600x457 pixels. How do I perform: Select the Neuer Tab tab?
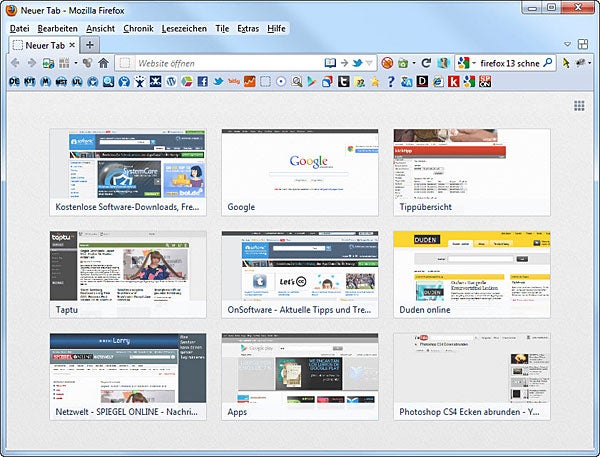(44, 45)
